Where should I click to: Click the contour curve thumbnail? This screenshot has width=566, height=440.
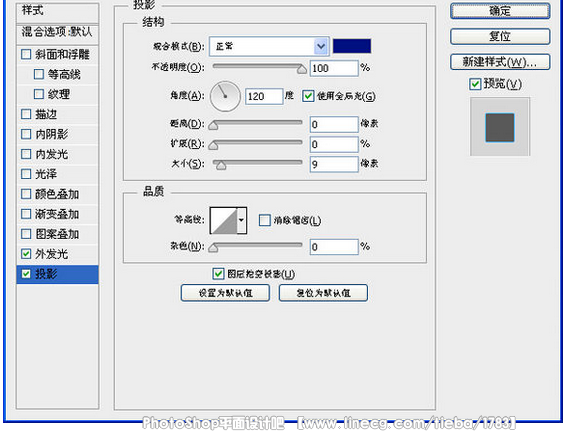click(224, 220)
